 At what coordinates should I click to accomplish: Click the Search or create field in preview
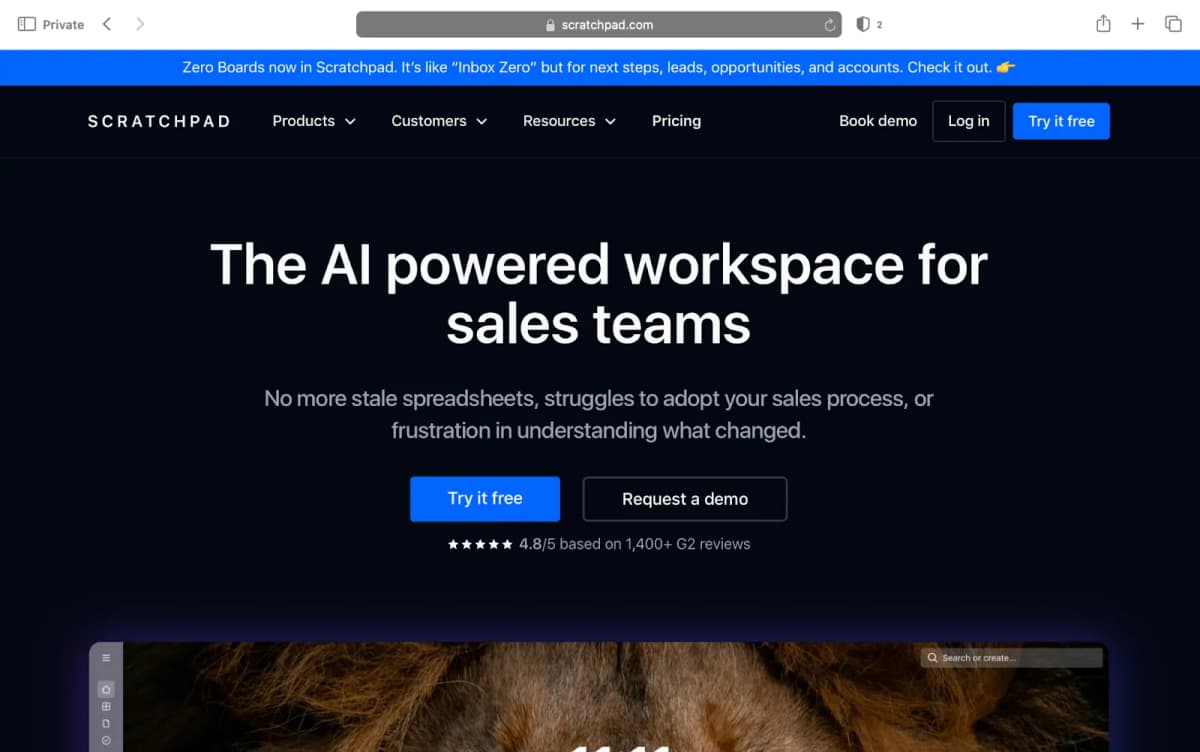[1011, 658]
